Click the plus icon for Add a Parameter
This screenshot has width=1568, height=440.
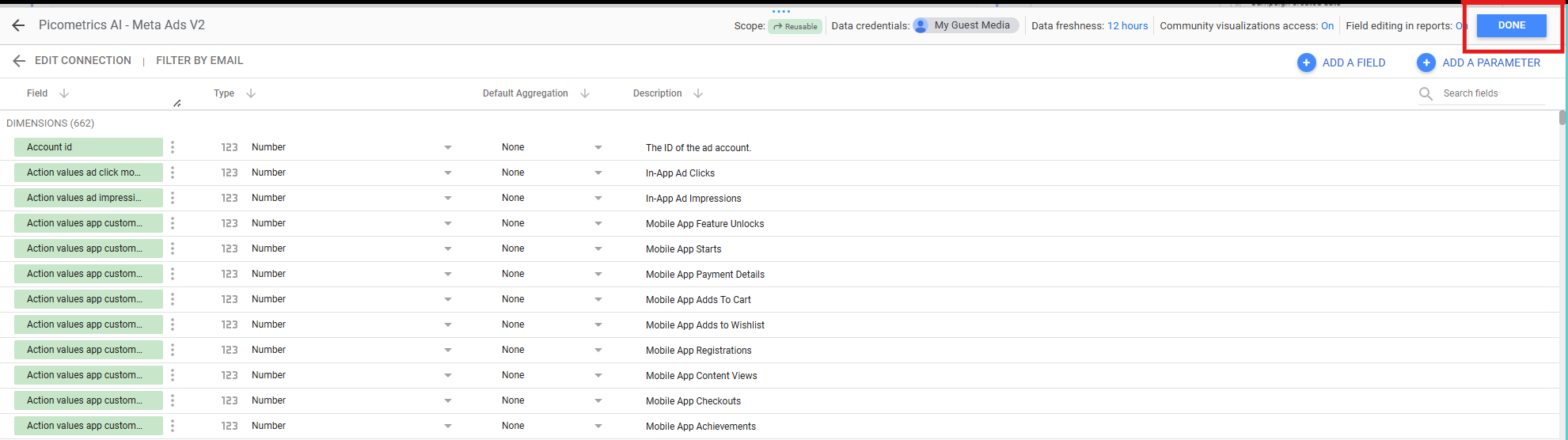(1426, 63)
